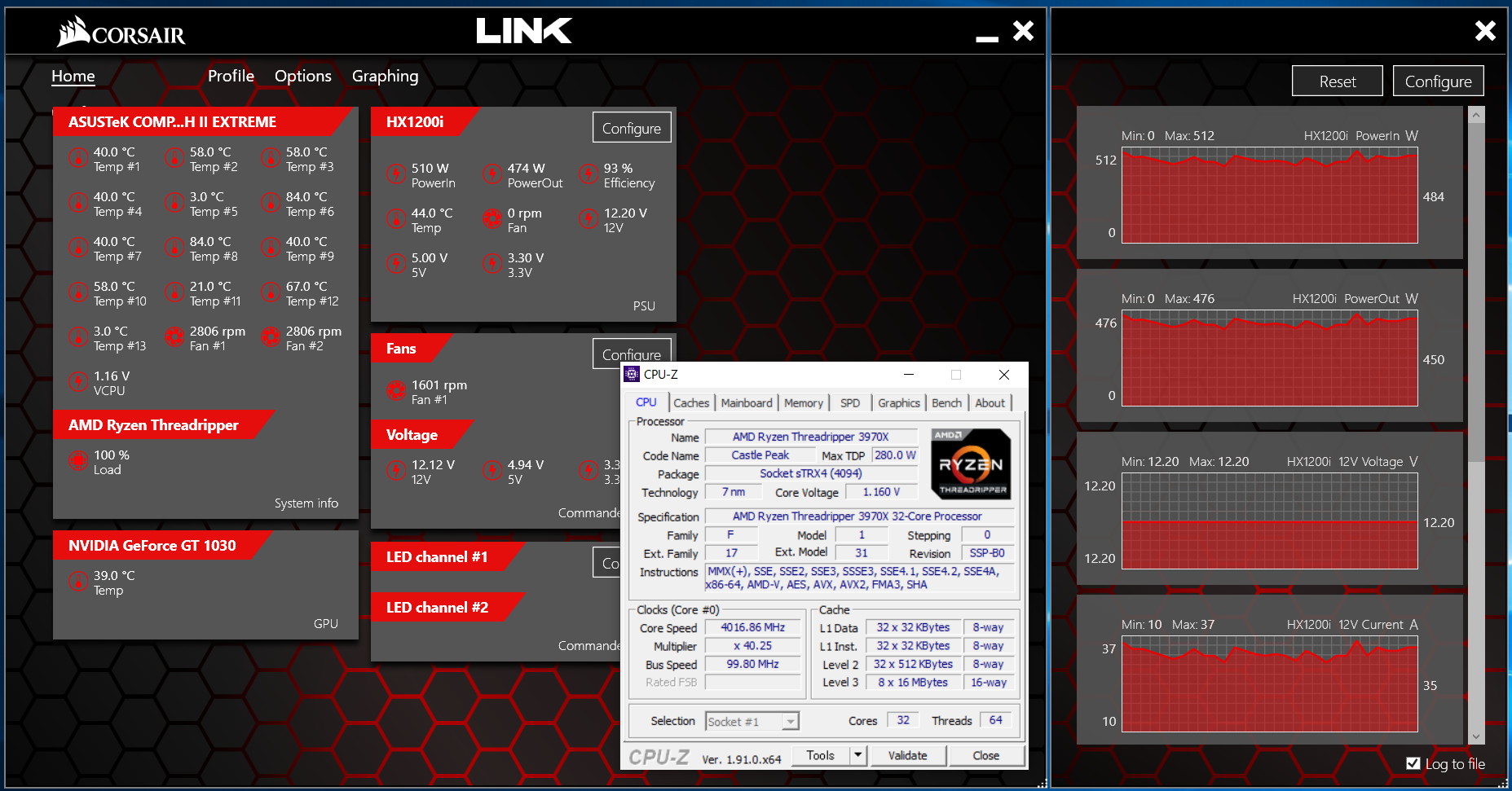This screenshot has height=791, width=1512.
Task: Click the System info link
Action: point(306,503)
